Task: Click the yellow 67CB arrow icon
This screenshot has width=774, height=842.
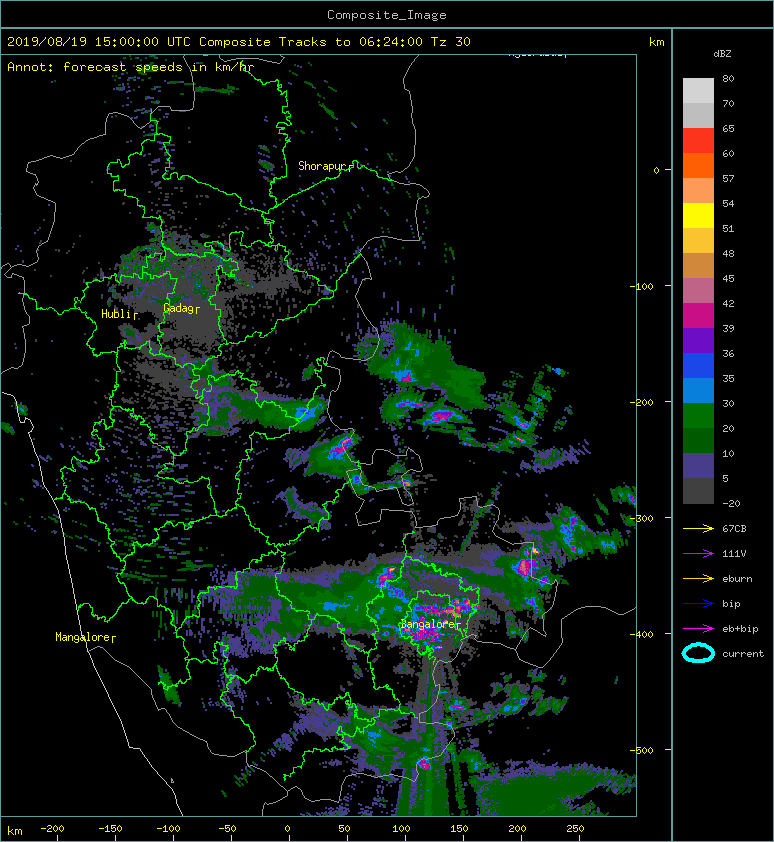Action: (698, 529)
